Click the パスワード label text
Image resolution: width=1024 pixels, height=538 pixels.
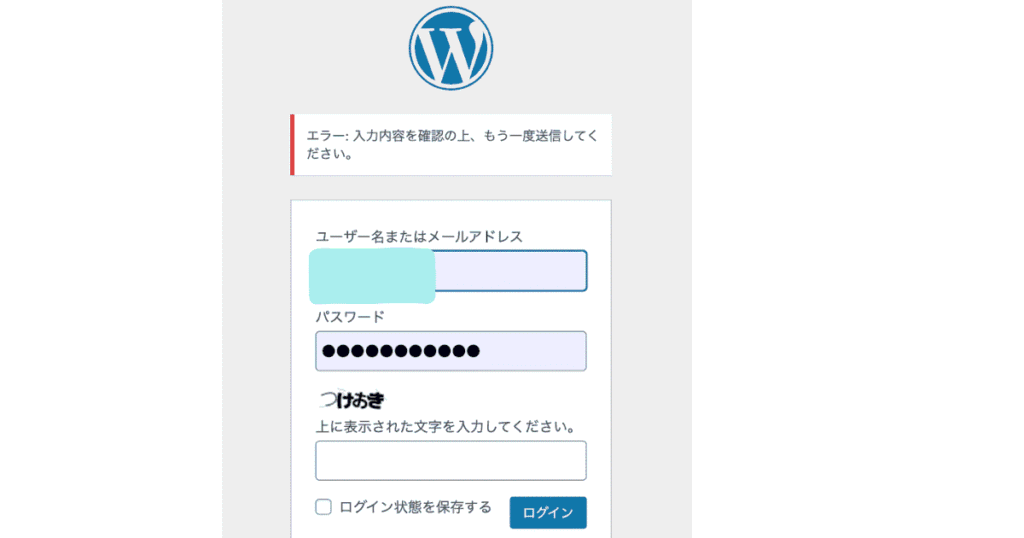point(350,316)
